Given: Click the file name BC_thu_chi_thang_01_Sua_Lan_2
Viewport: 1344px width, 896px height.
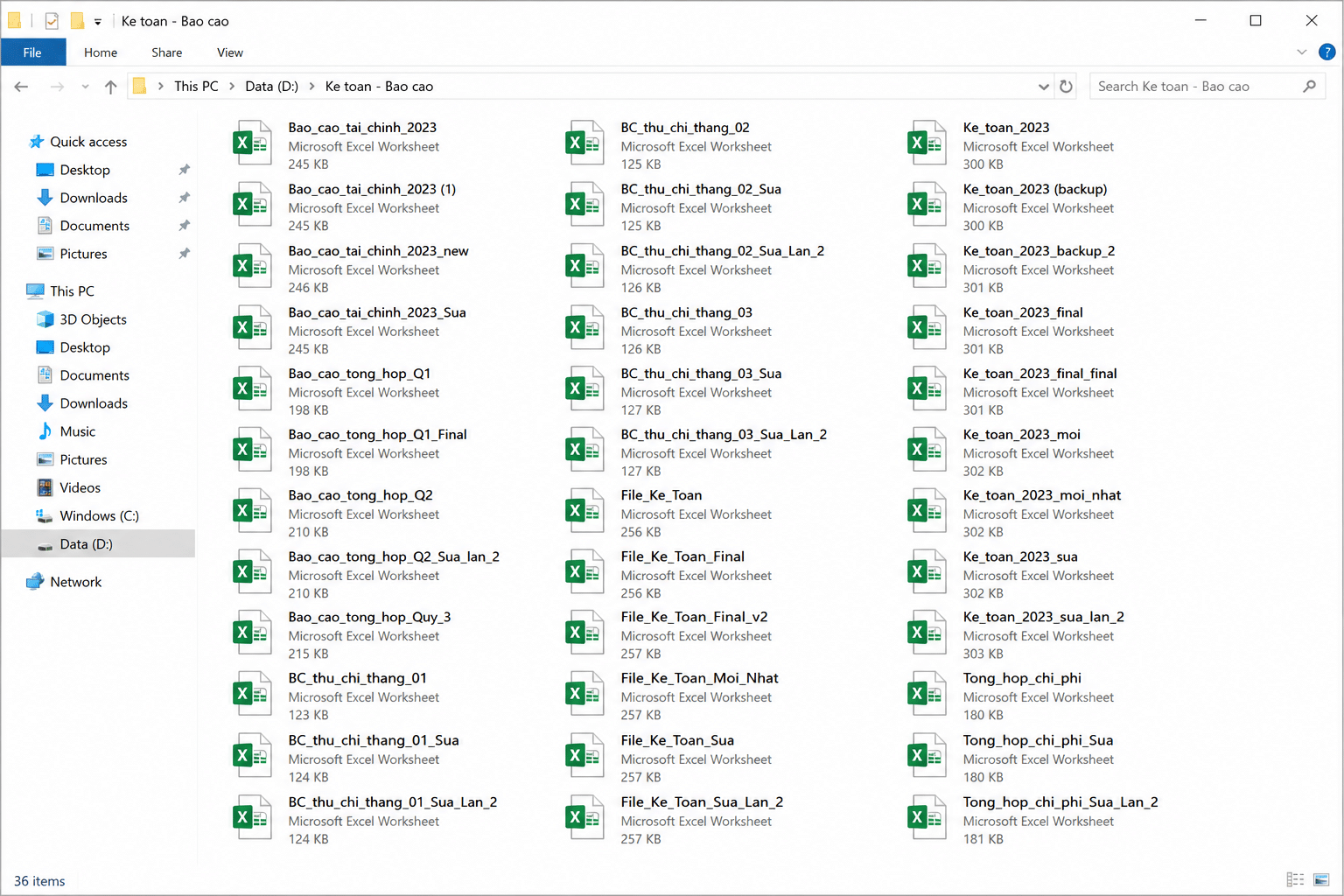Looking at the screenshot, I should [x=392, y=802].
